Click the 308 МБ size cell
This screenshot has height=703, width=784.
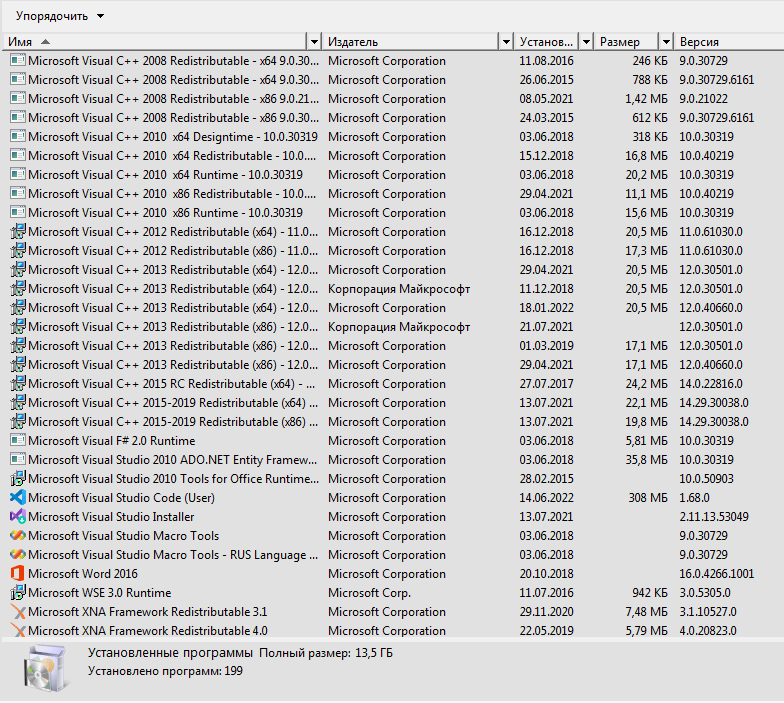click(648, 498)
